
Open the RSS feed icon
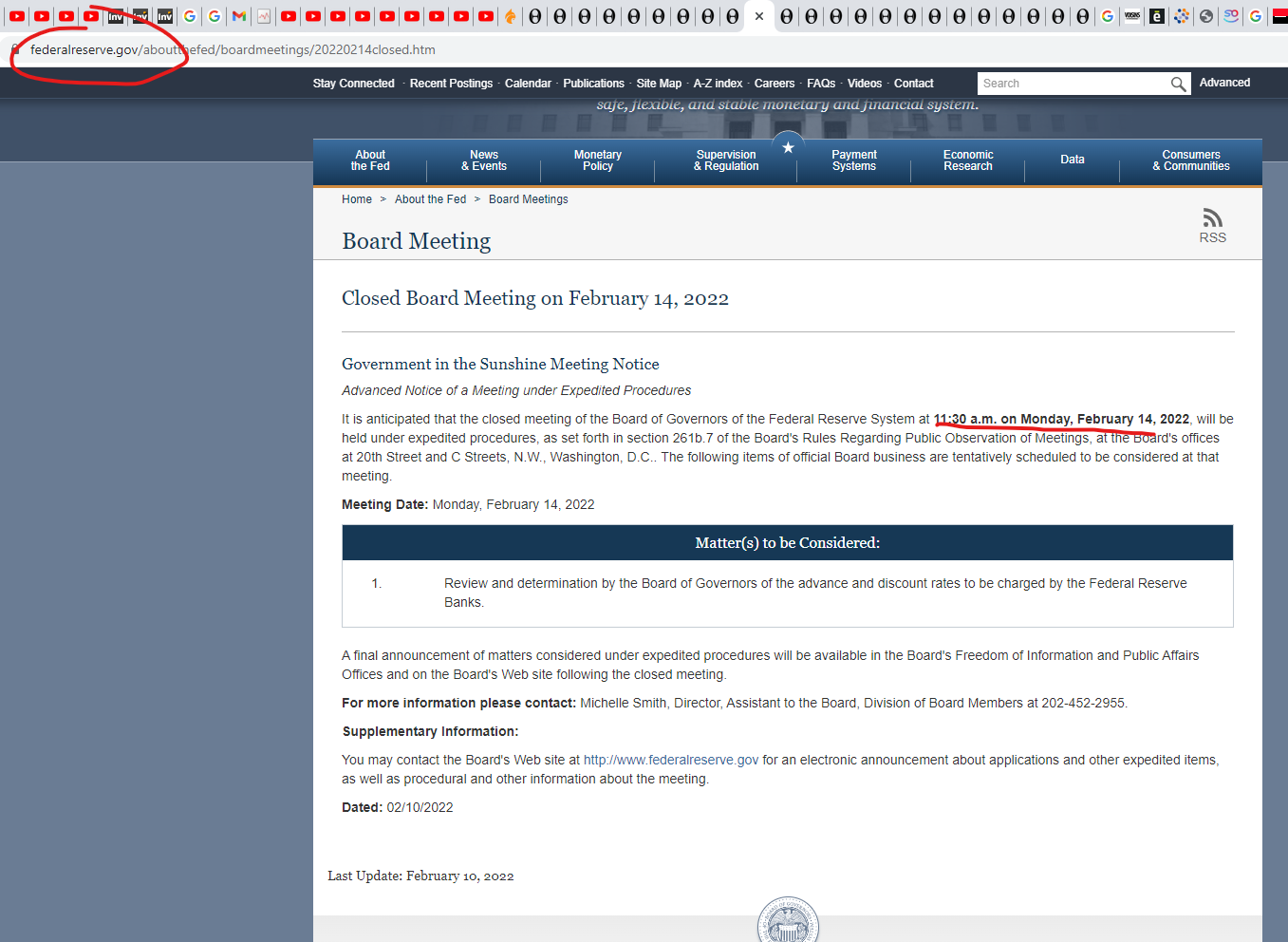coord(1213,225)
